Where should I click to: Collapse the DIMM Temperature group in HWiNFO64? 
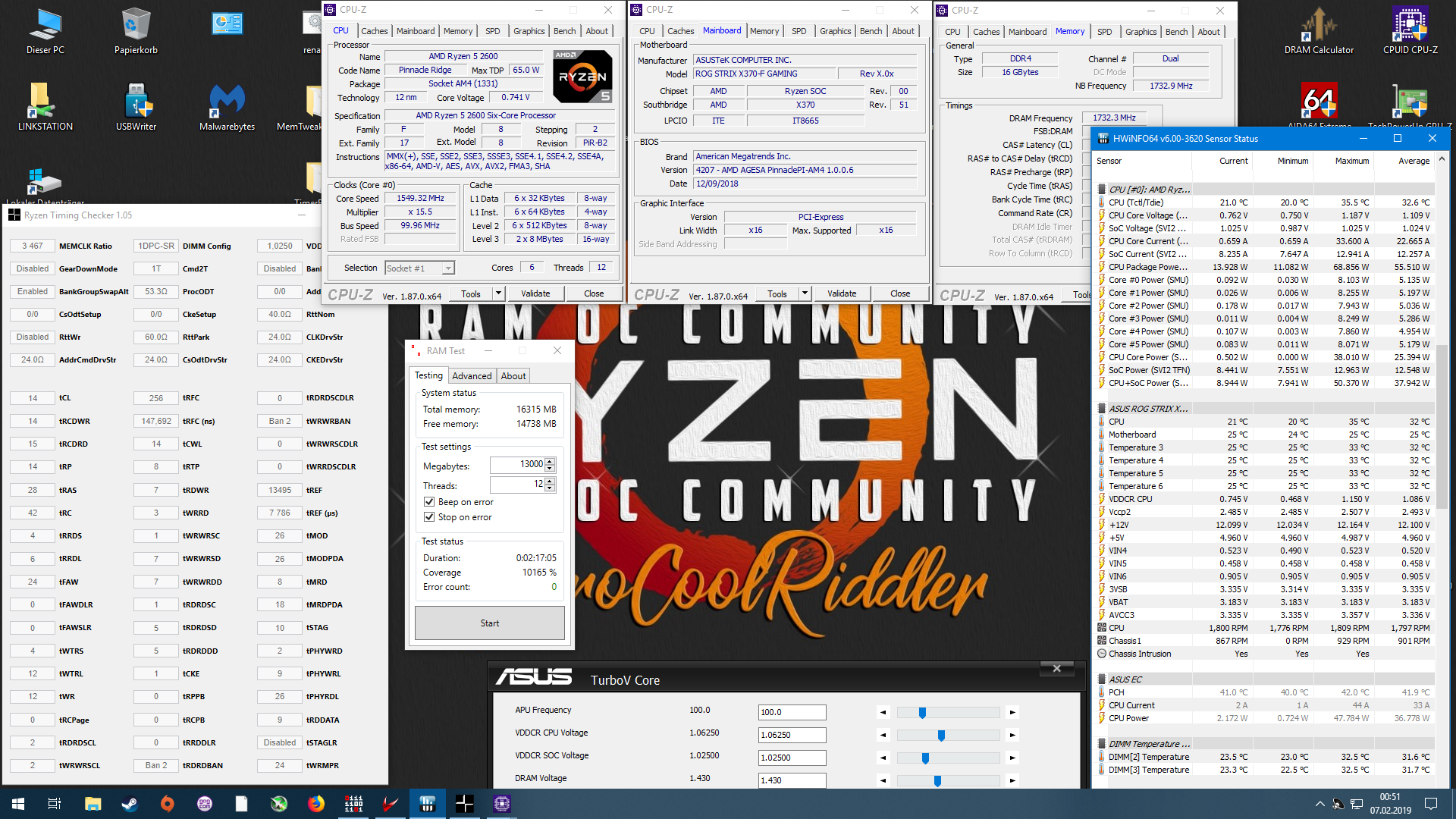tap(1102, 745)
